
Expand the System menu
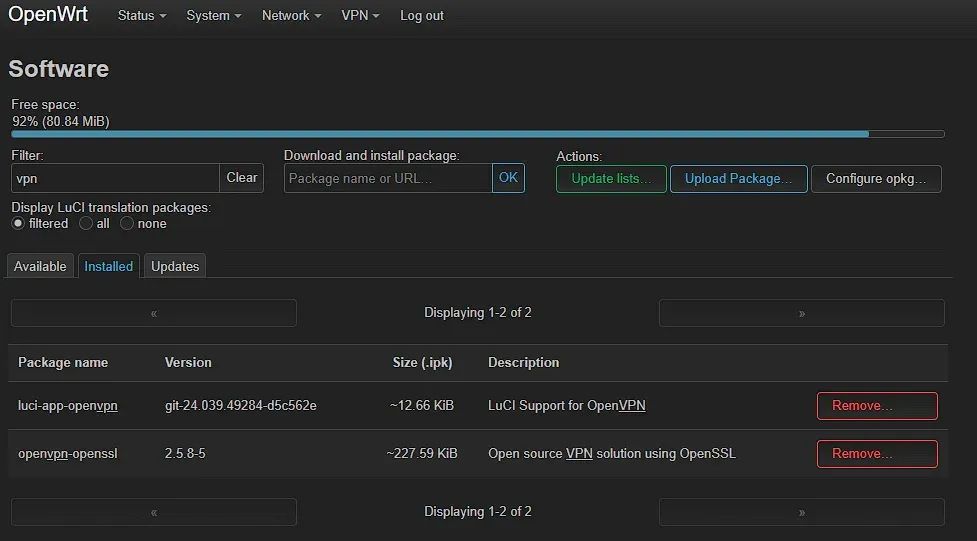pyautogui.click(x=214, y=16)
